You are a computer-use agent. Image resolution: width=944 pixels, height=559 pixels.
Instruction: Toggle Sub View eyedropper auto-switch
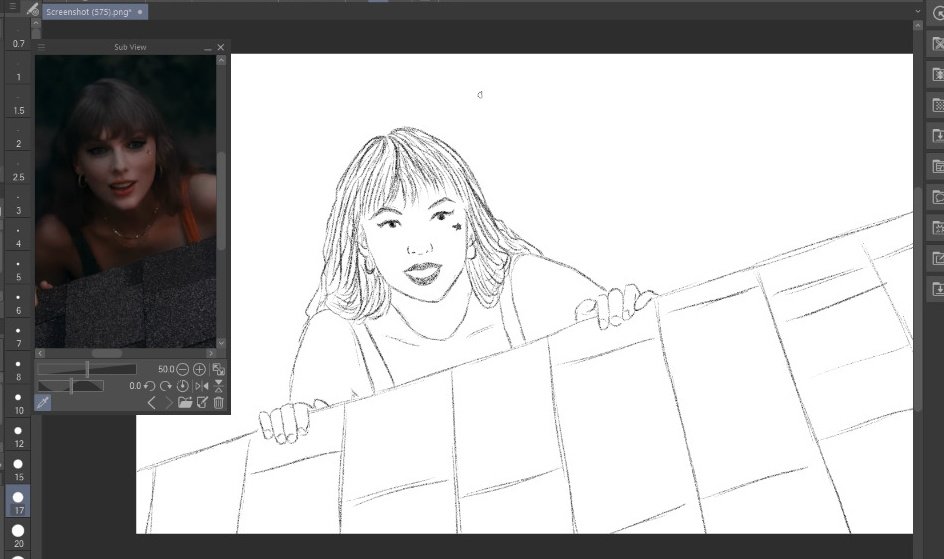click(43, 403)
